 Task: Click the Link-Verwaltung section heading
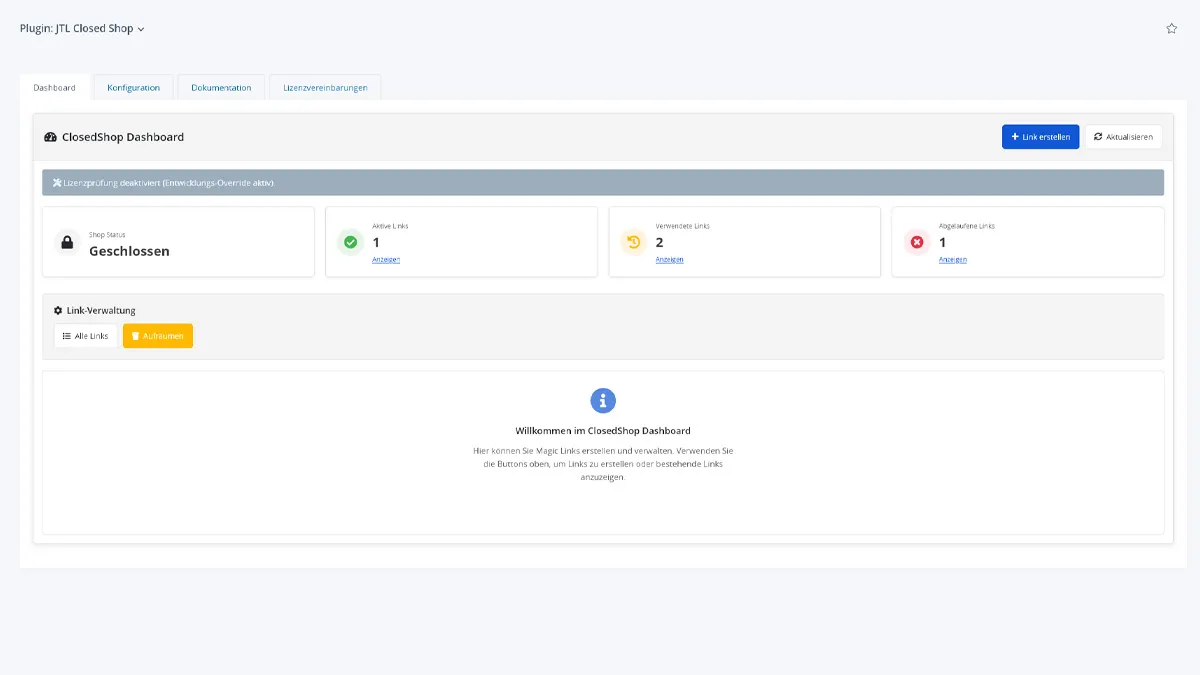click(x=101, y=310)
